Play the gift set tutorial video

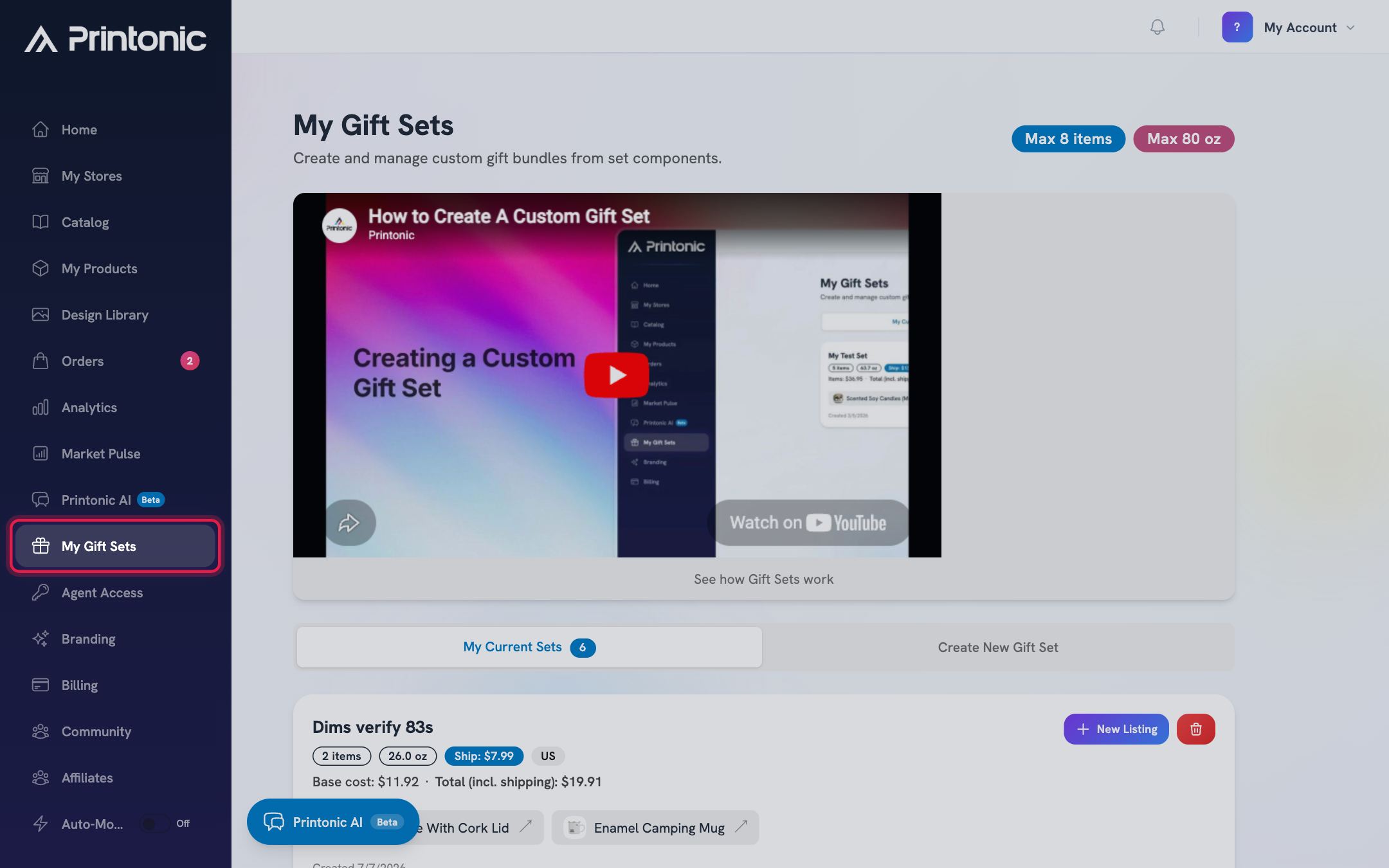pos(616,375)
